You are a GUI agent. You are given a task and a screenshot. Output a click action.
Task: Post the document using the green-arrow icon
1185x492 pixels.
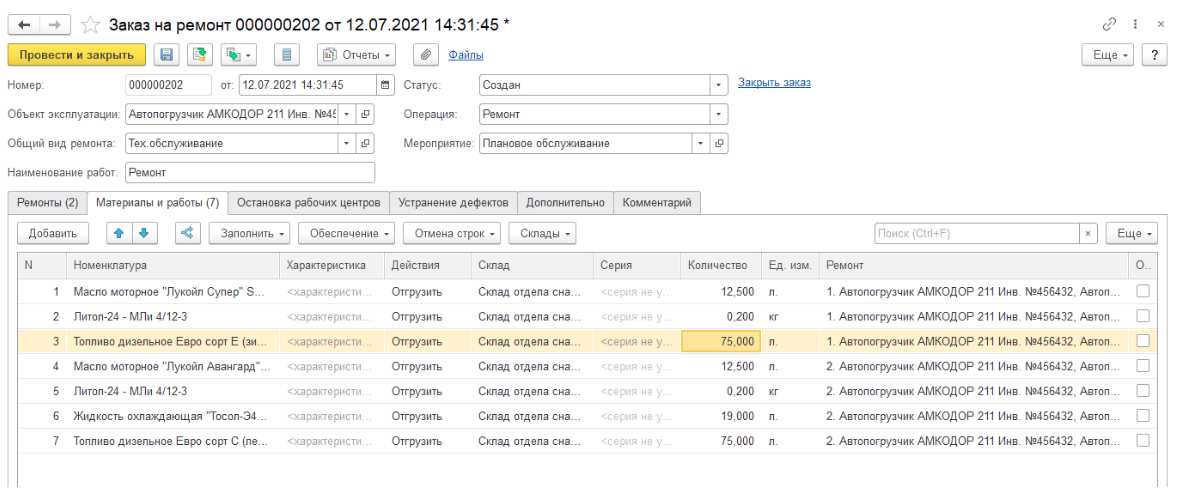(x=200, y=54)
